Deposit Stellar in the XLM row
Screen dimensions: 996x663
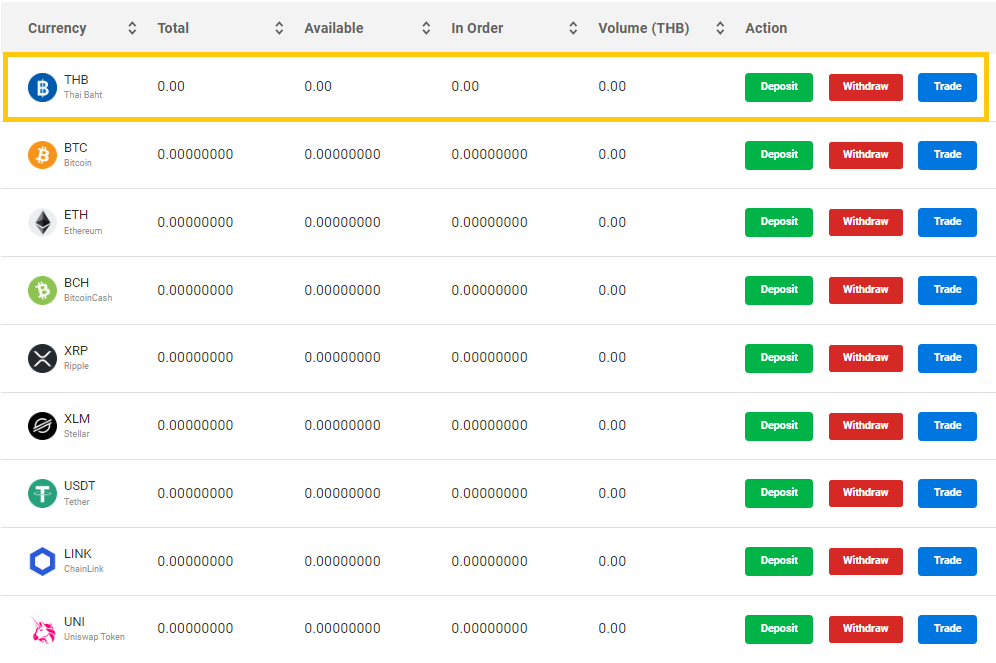779,426
